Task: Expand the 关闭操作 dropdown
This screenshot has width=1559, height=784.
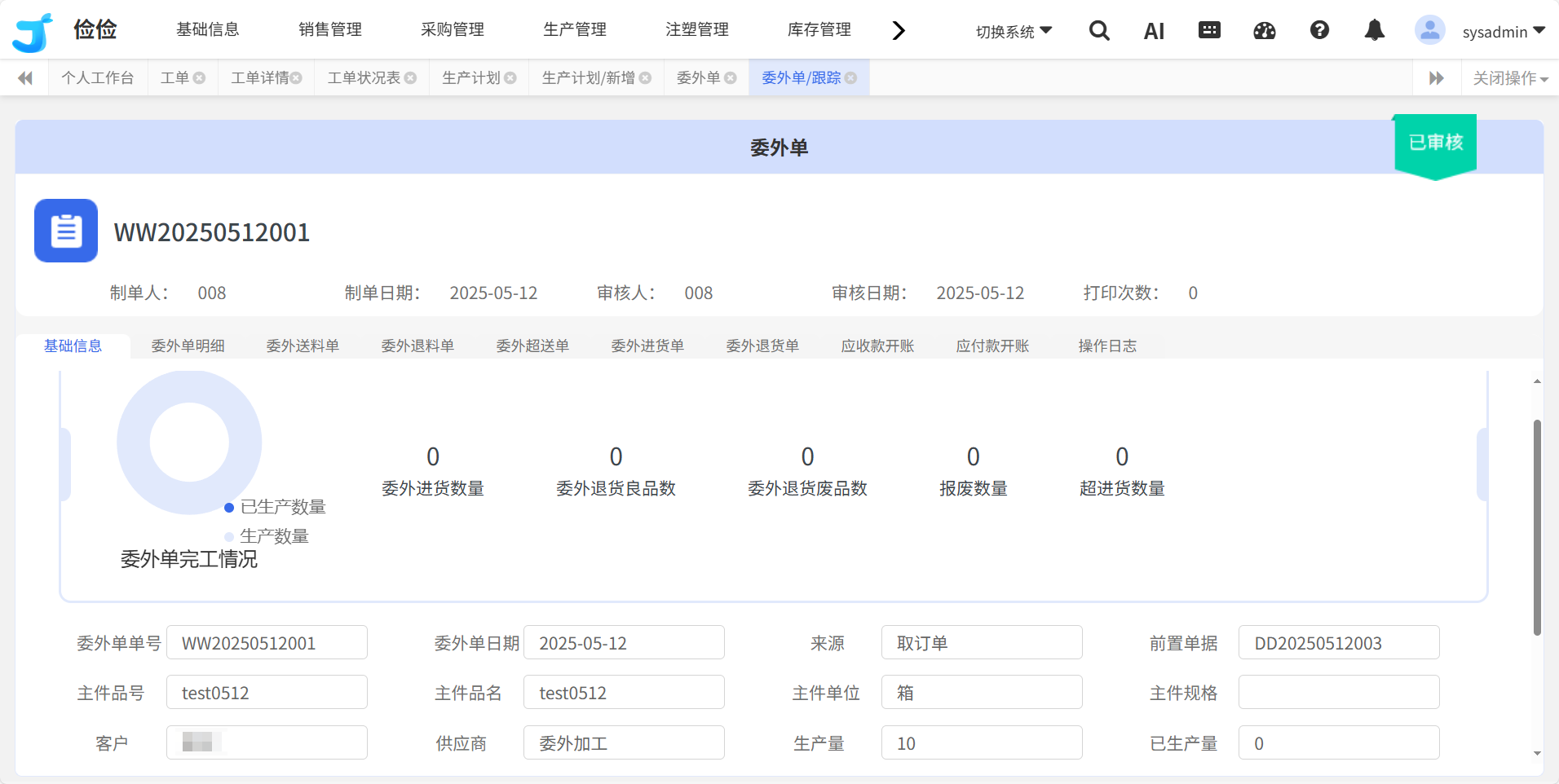Action: pos(1510,78)
